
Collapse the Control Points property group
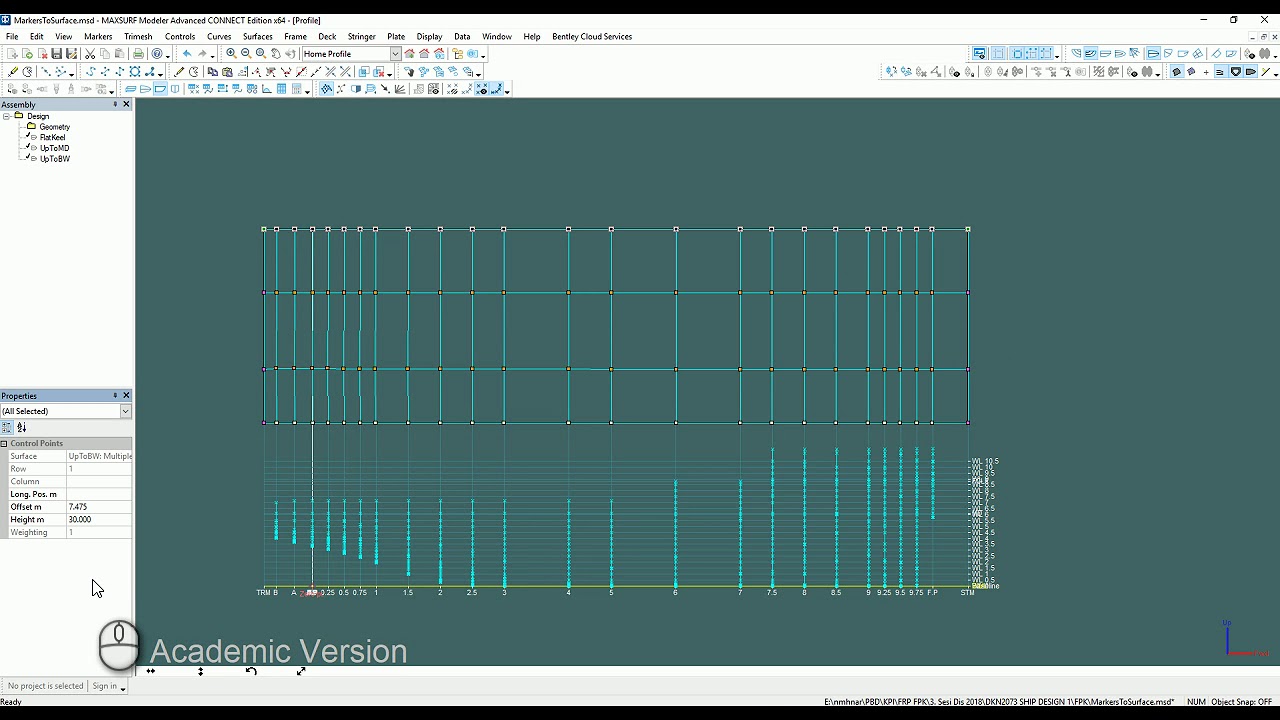pos(4,443)
